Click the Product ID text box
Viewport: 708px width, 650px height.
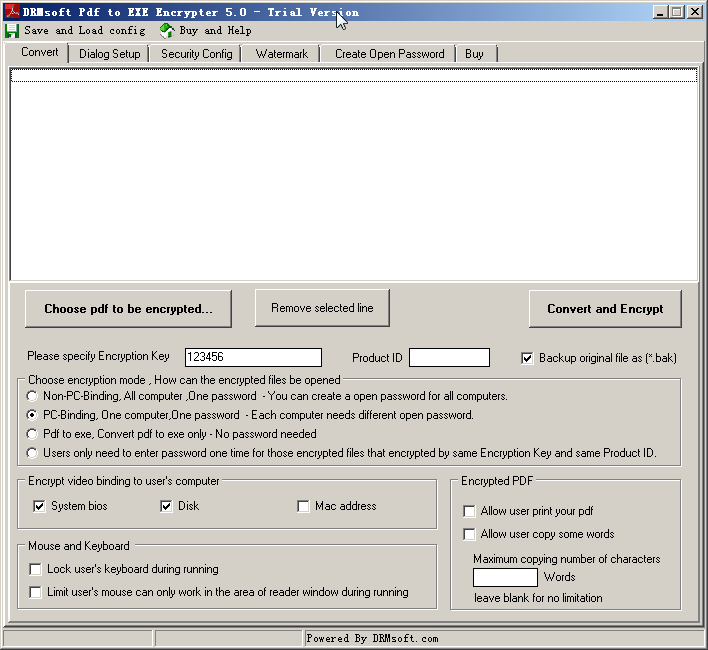(449, 358)
